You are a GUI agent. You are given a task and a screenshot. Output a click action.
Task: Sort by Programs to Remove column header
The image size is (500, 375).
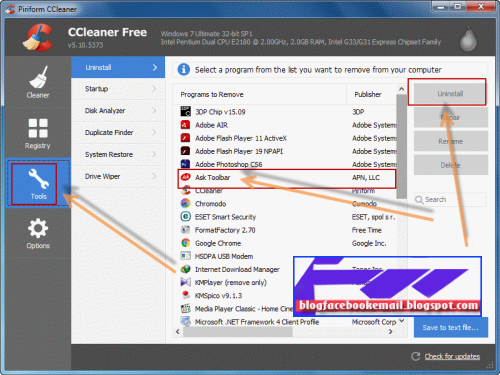click(x=260, y=94)
